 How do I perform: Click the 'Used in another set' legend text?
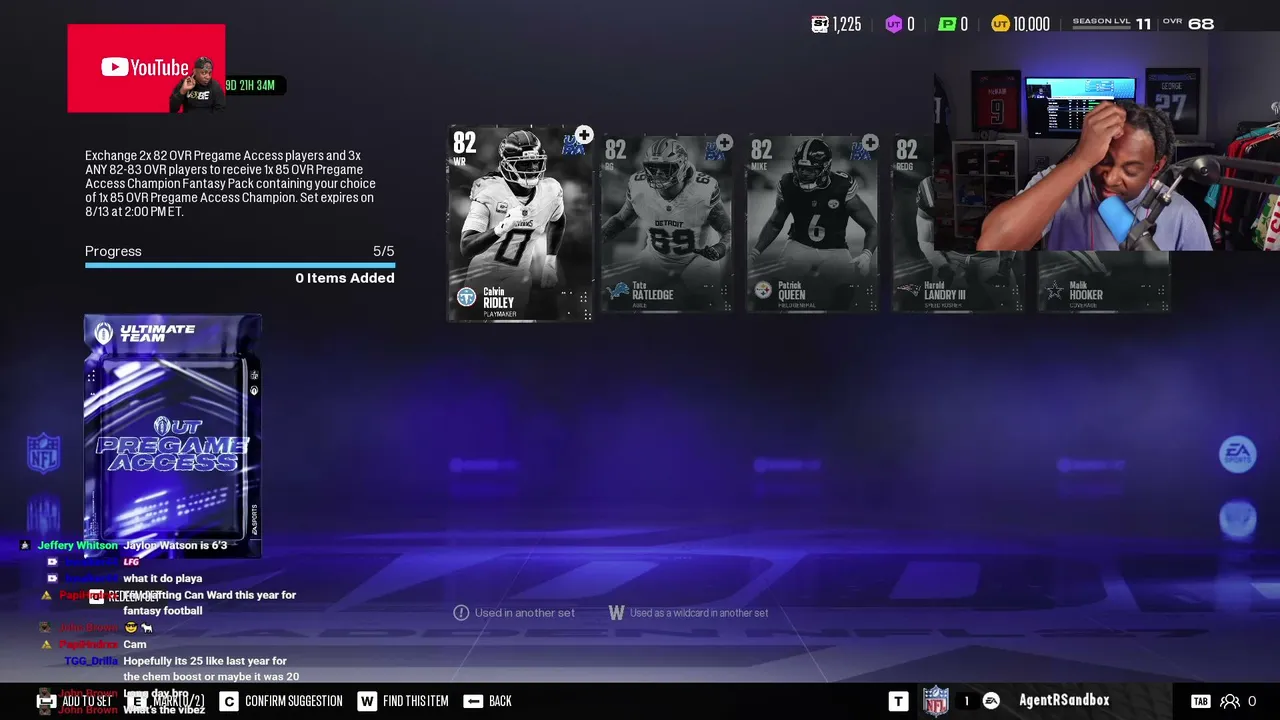coord(525,613)
